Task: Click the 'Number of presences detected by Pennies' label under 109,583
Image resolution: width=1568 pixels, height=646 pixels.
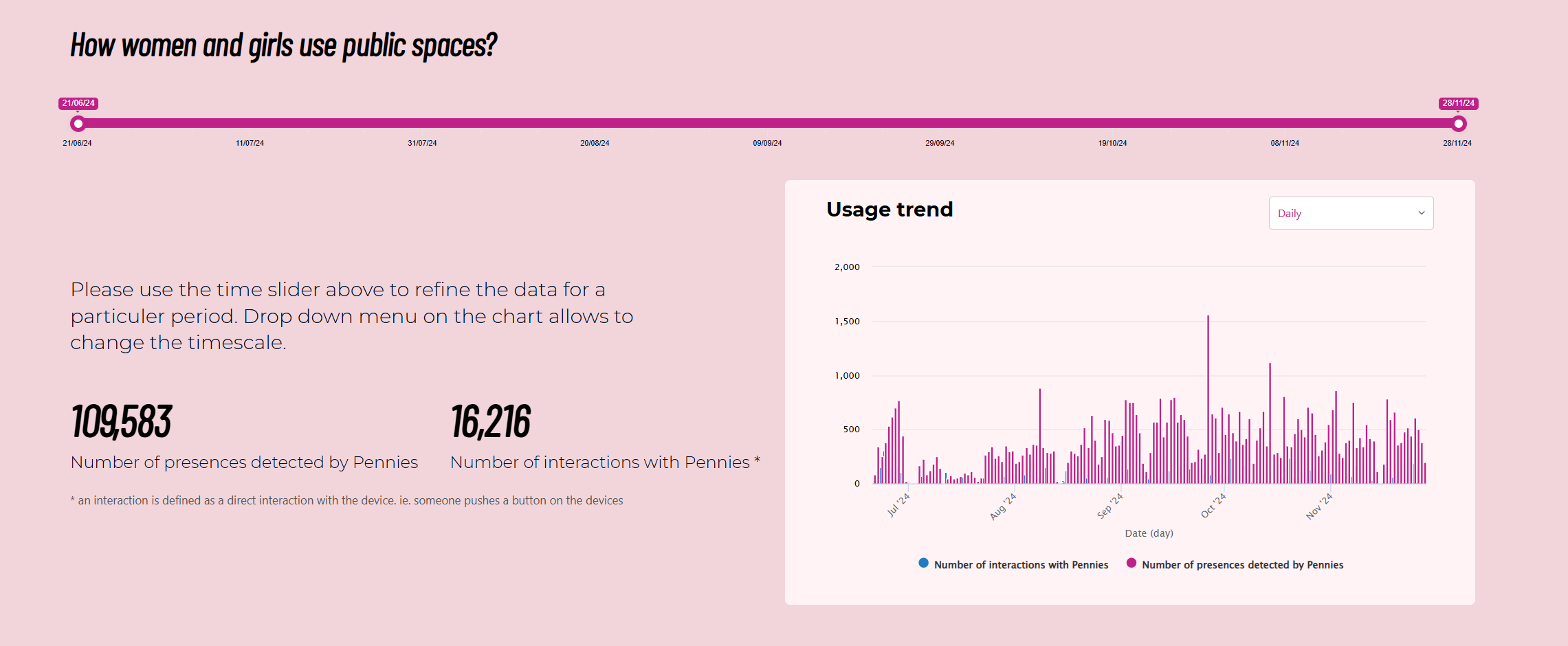Action: [244, 463]
